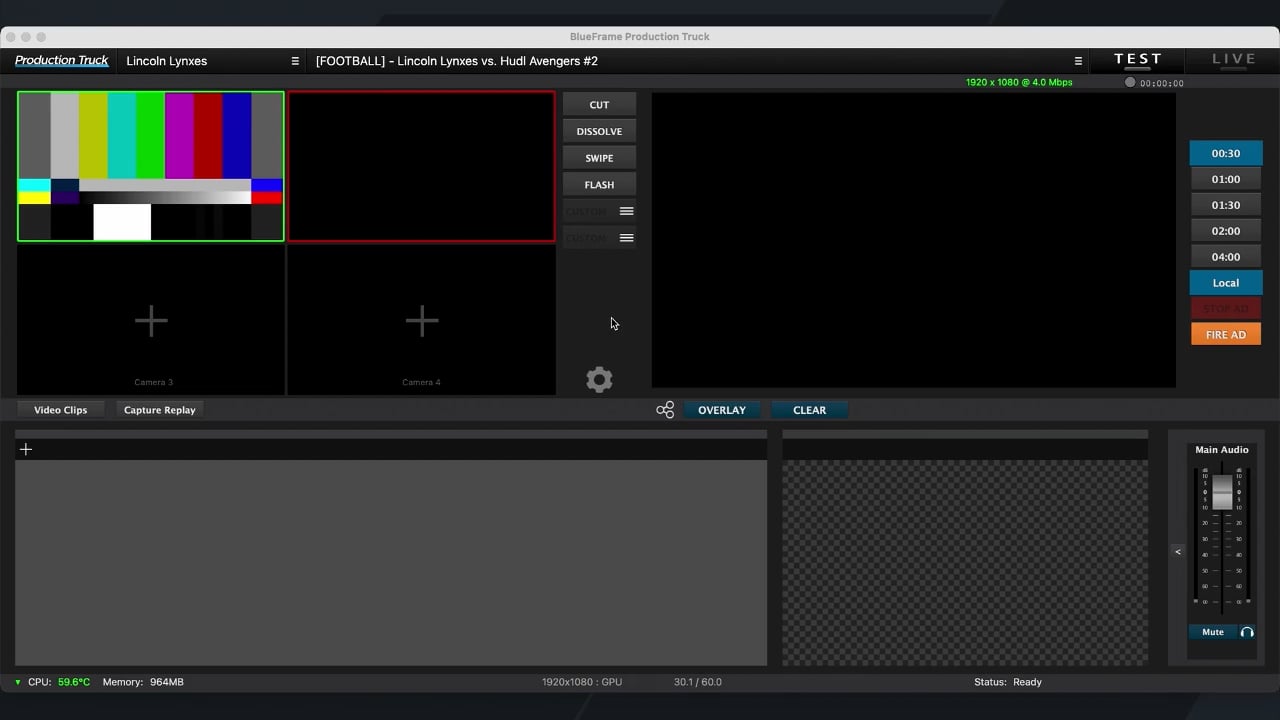Select the 01:30 ad duration
The height and width of the screenshot is (720, 1280).
1226,205
